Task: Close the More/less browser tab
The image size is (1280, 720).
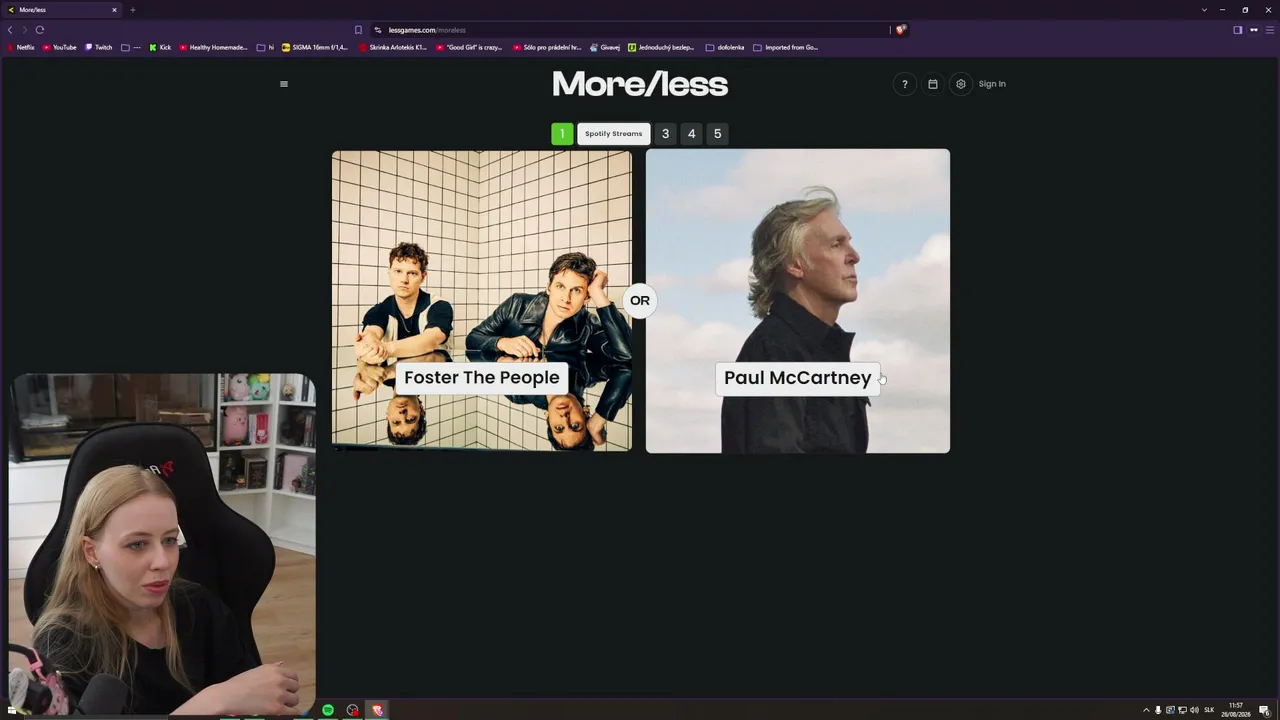Action: pos(114,10)
